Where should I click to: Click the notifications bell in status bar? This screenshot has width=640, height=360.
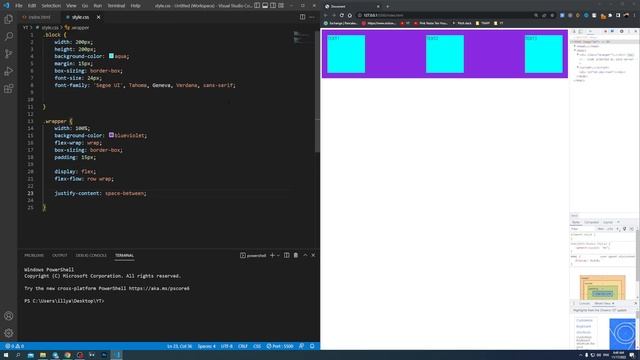pyautogui.click(x=312, y=346)
